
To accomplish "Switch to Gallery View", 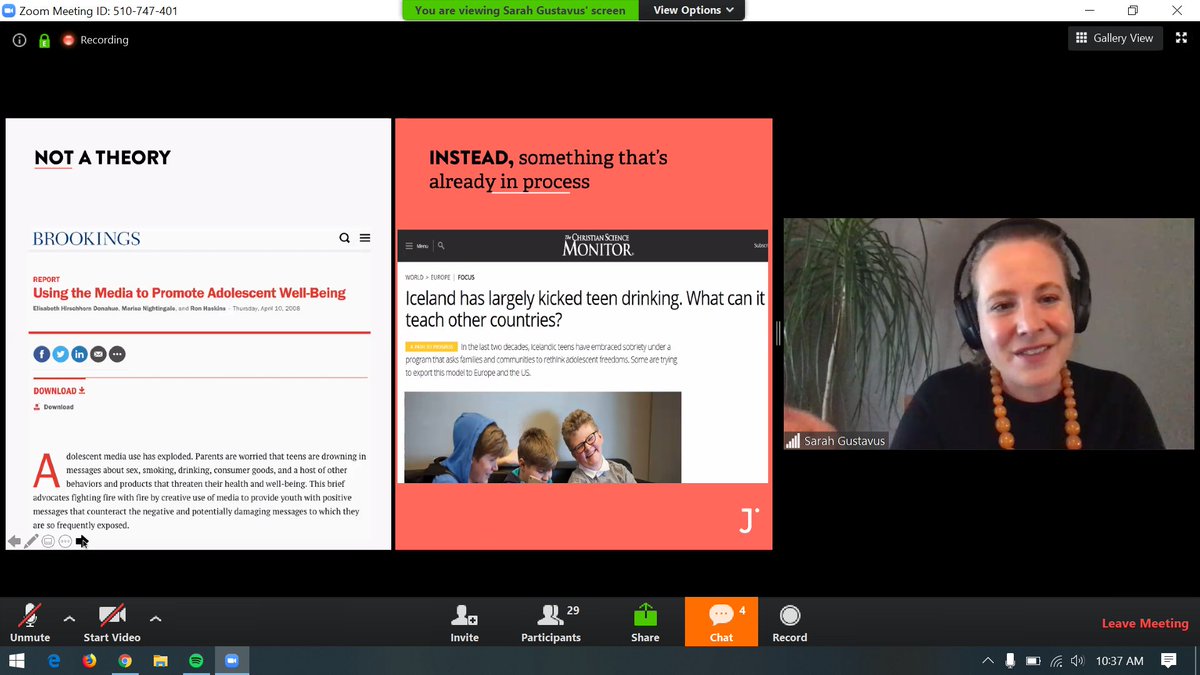I will (1114, 38).
